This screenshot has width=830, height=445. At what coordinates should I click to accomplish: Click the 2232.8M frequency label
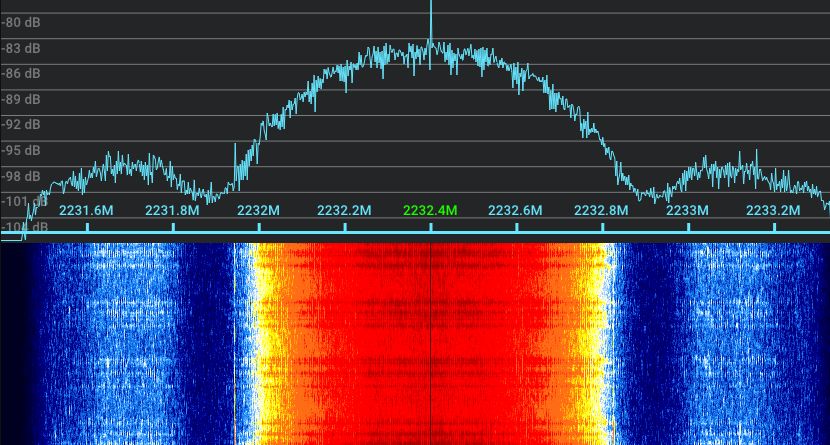pyautogui.click(x=601, y=210)
